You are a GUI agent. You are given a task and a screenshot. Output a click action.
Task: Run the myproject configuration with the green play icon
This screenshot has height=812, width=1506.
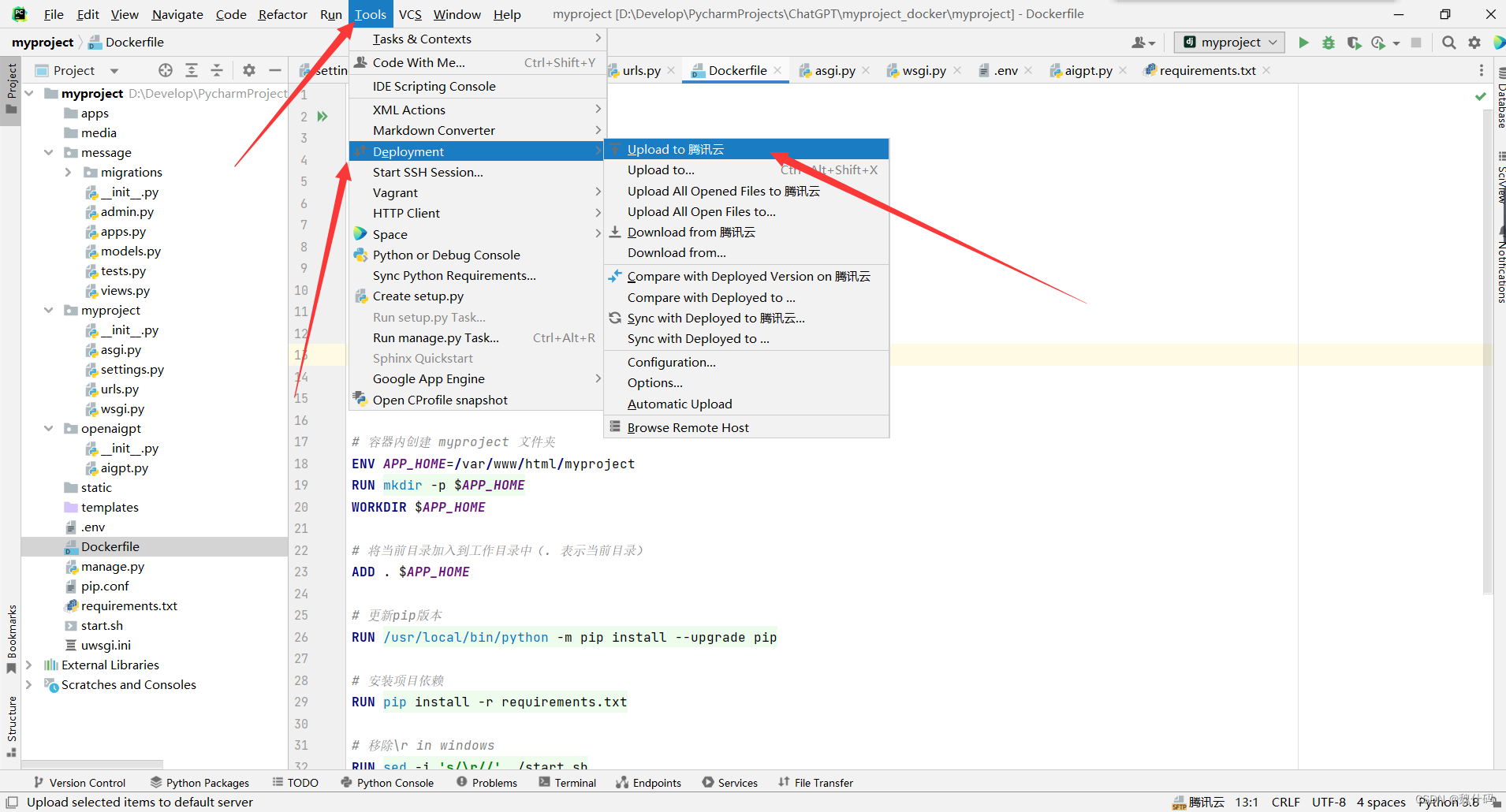[1303, 43]
